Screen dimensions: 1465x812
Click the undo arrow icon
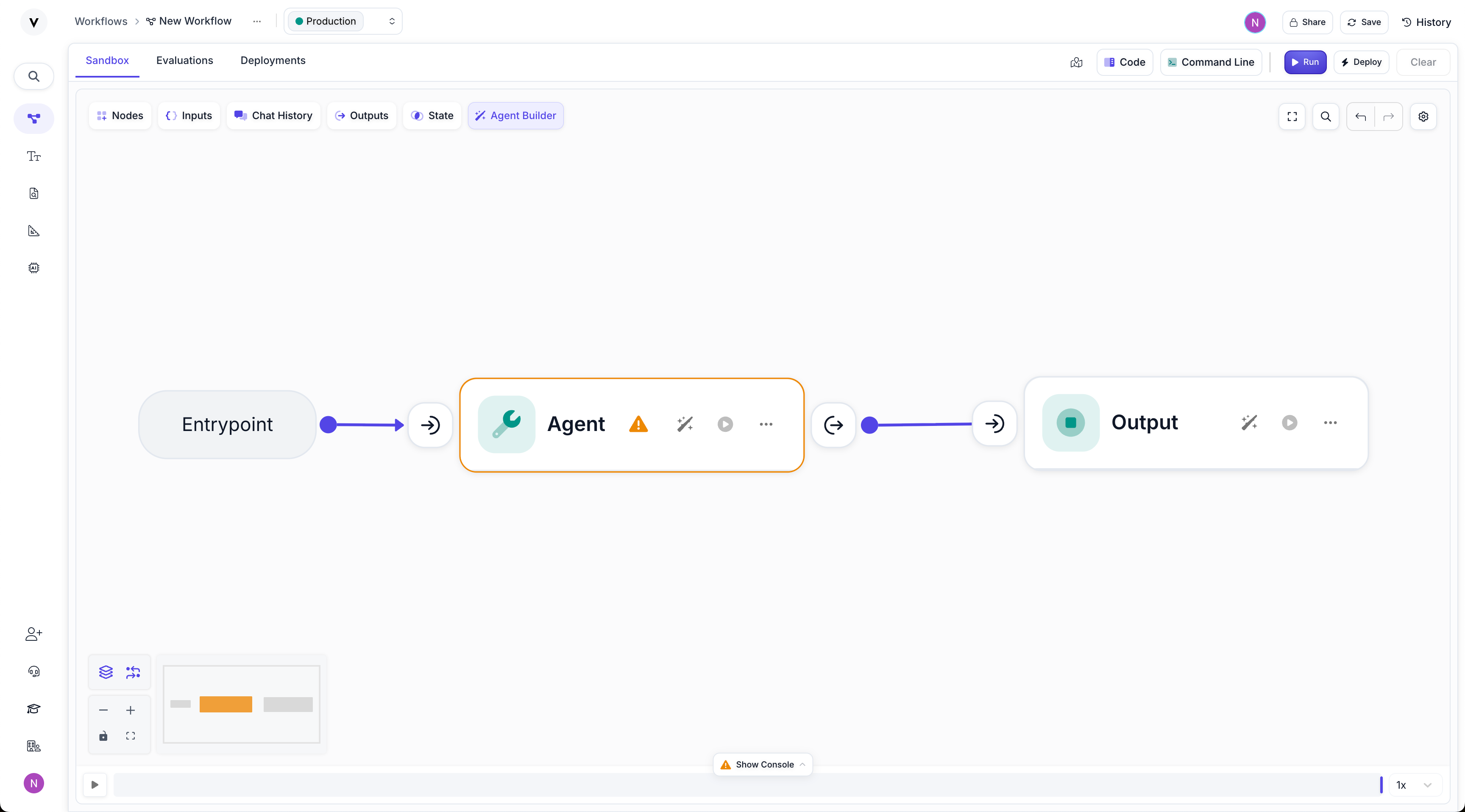click(x=1360, y=117)
